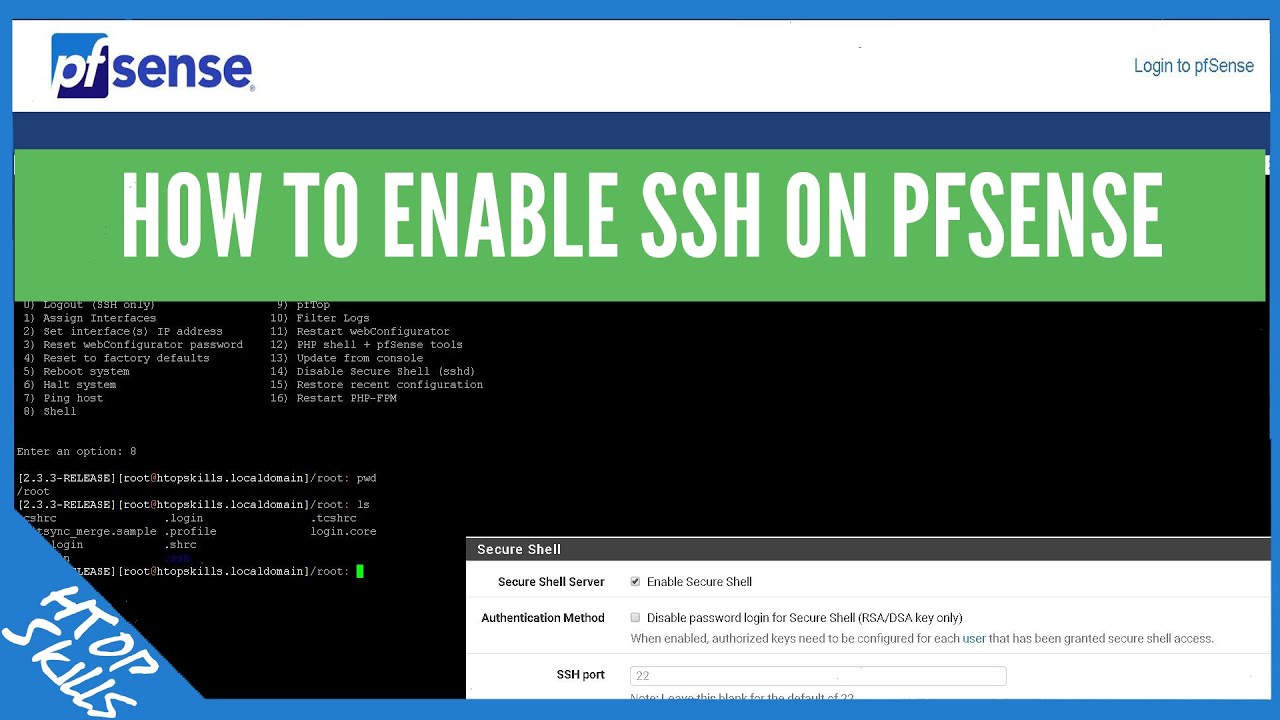
Task: Click the terminal line ending with 'ls'
Action: 194,505
